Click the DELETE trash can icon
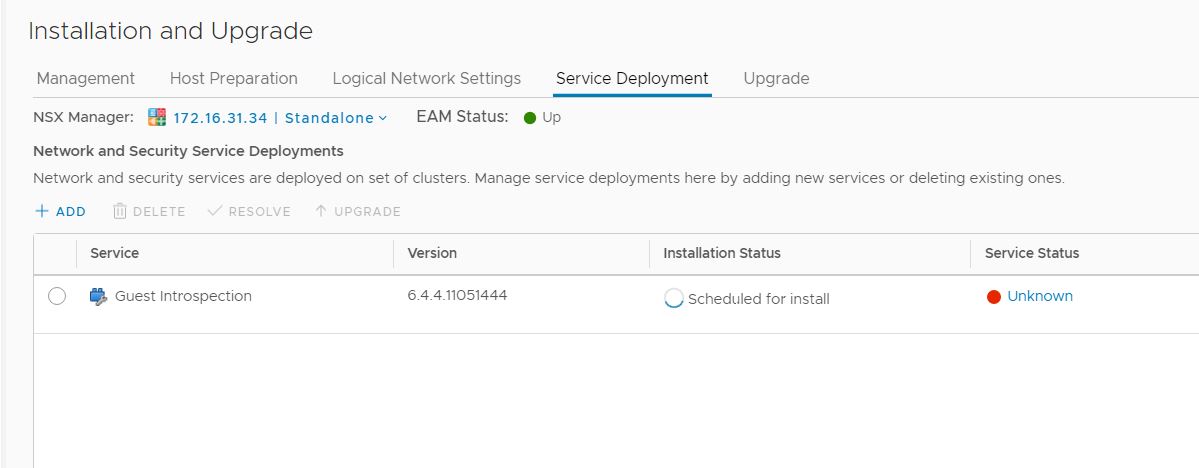The width and height of the screenshot is (1199, 468). (120, 211)
